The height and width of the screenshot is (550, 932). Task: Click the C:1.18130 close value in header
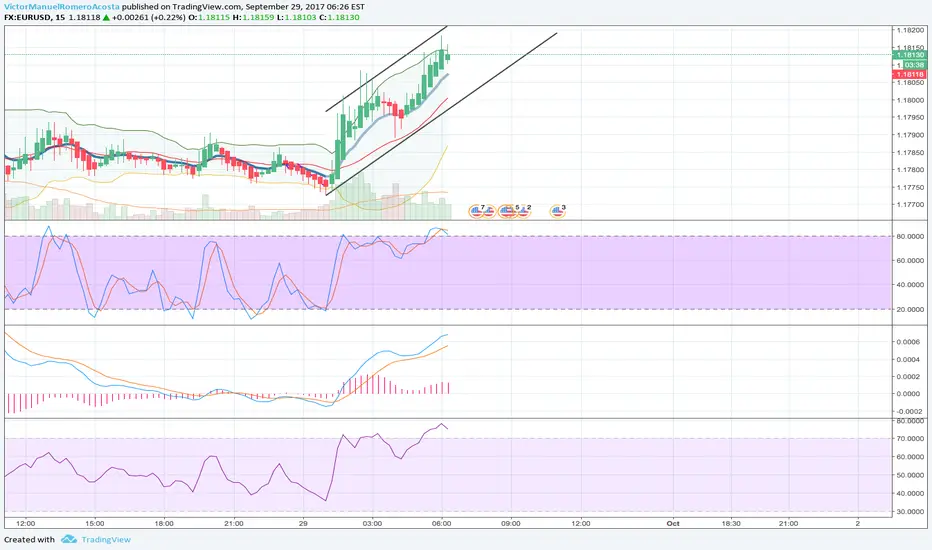point(339,18)
